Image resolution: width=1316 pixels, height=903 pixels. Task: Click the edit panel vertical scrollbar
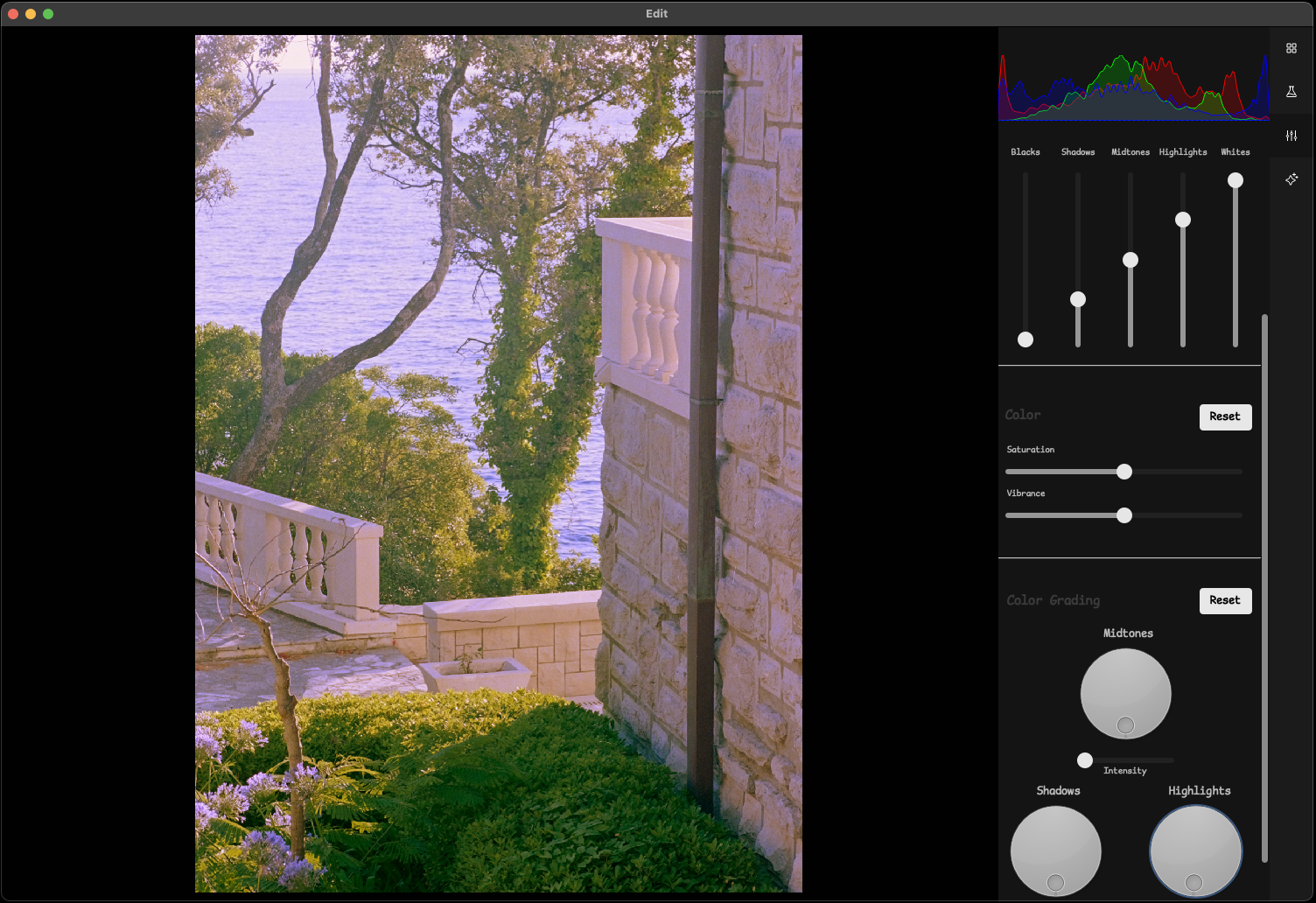coord(1264,588)
